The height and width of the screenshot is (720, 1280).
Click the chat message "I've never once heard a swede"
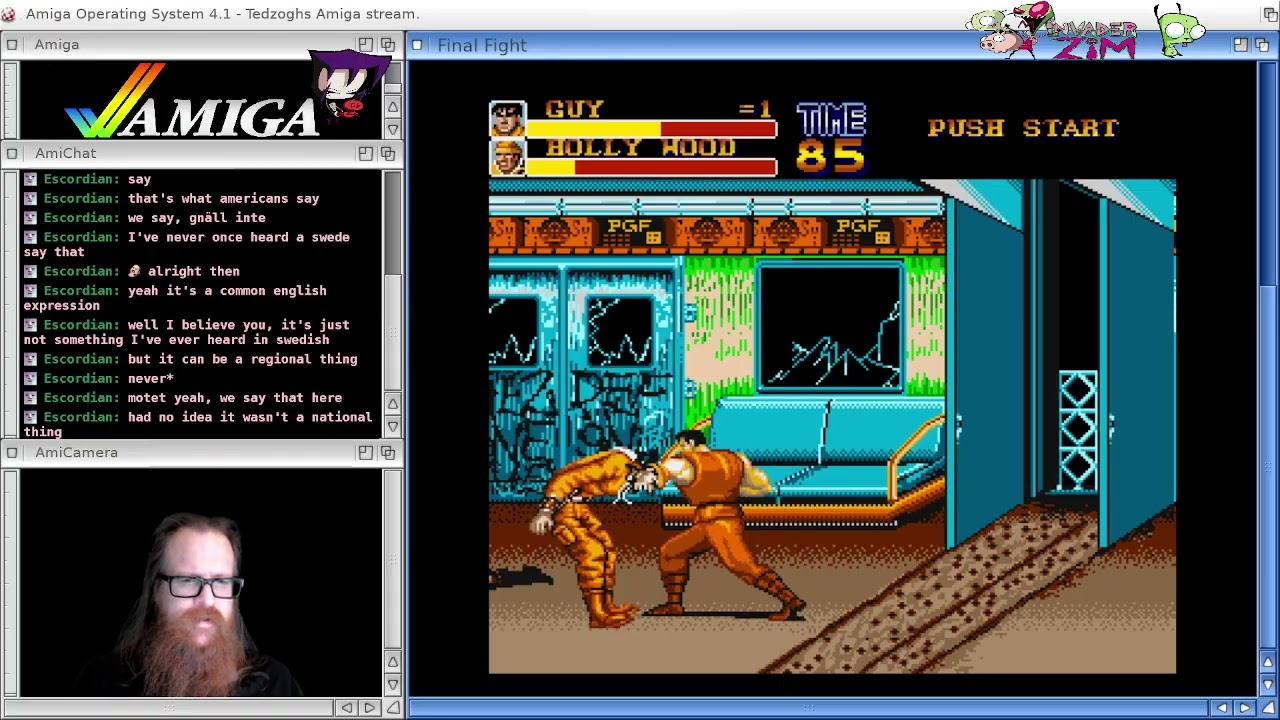coord(239,238)
